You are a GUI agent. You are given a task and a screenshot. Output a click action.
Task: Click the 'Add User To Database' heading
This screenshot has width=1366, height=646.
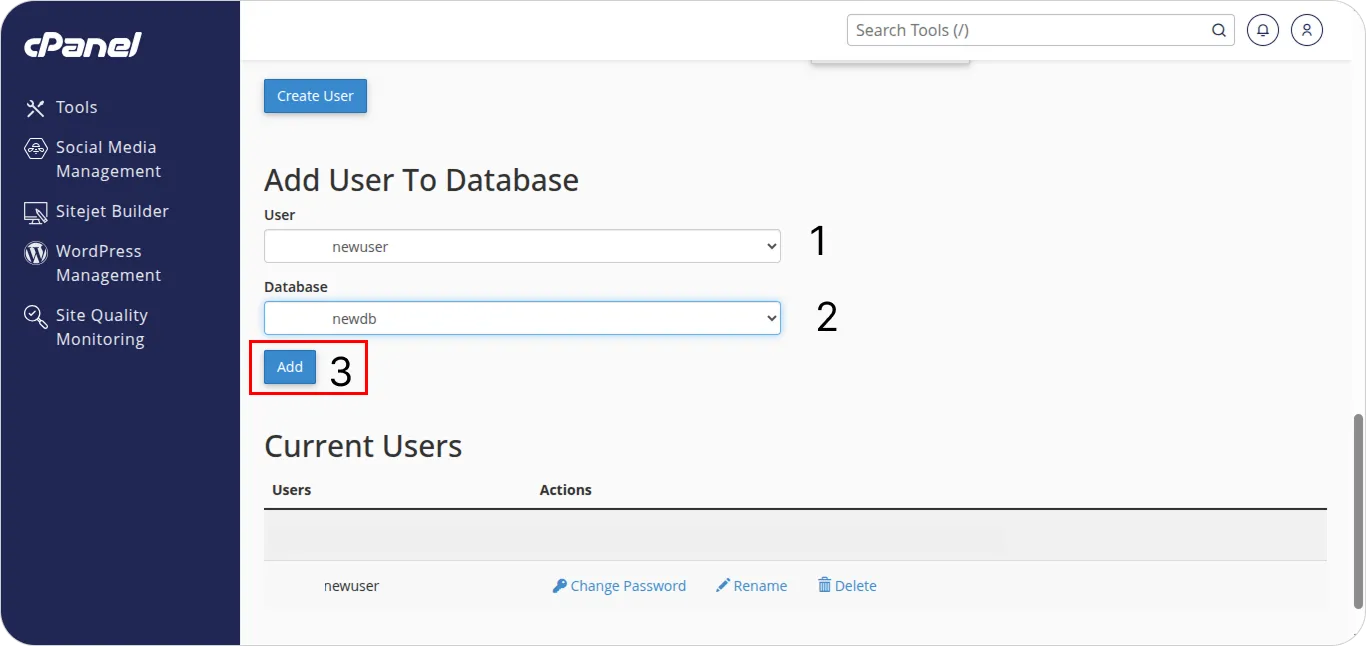click(421, 180)
